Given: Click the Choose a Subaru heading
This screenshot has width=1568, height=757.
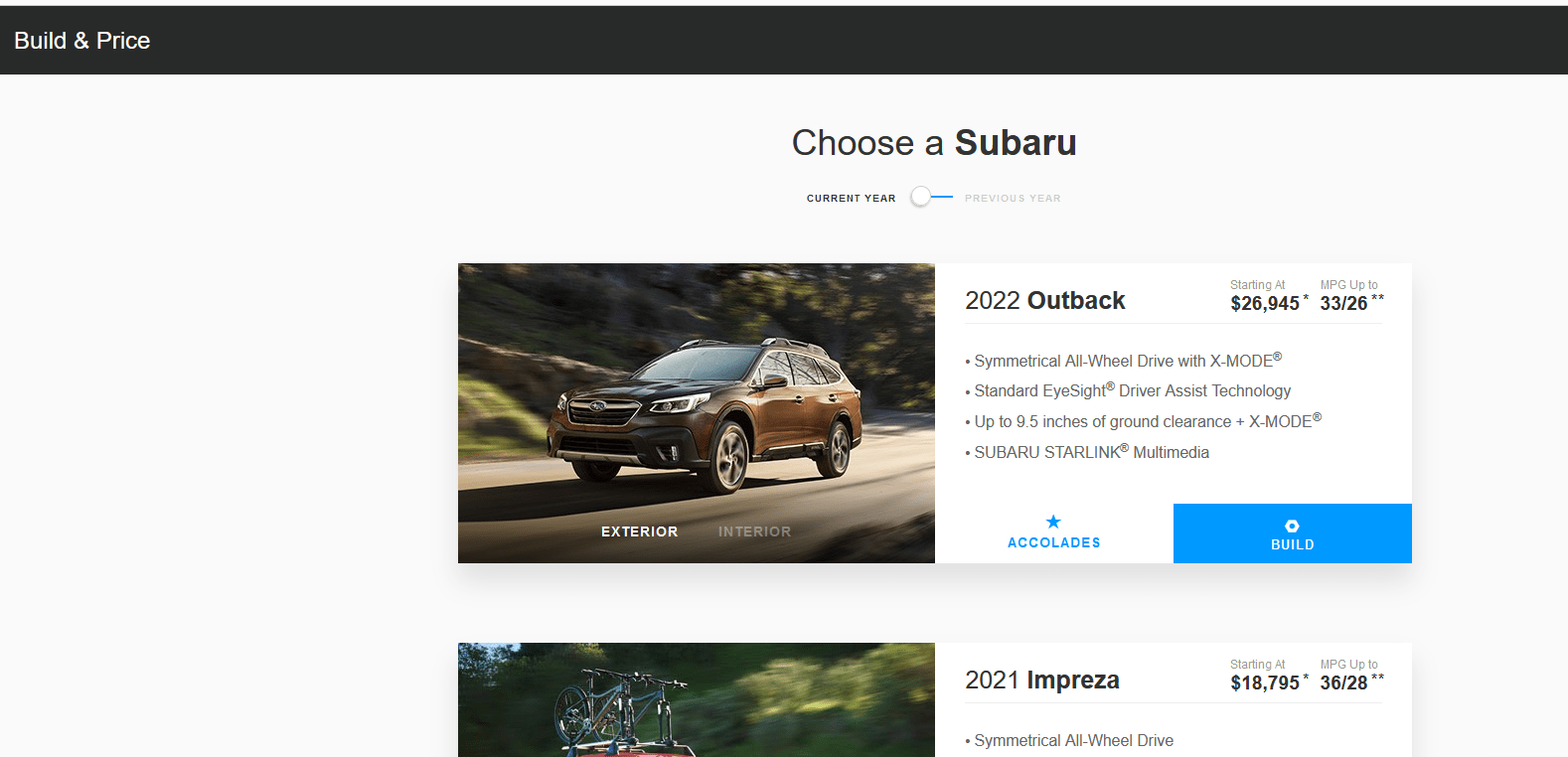Looking at the screenshot, I should [934, 143].
